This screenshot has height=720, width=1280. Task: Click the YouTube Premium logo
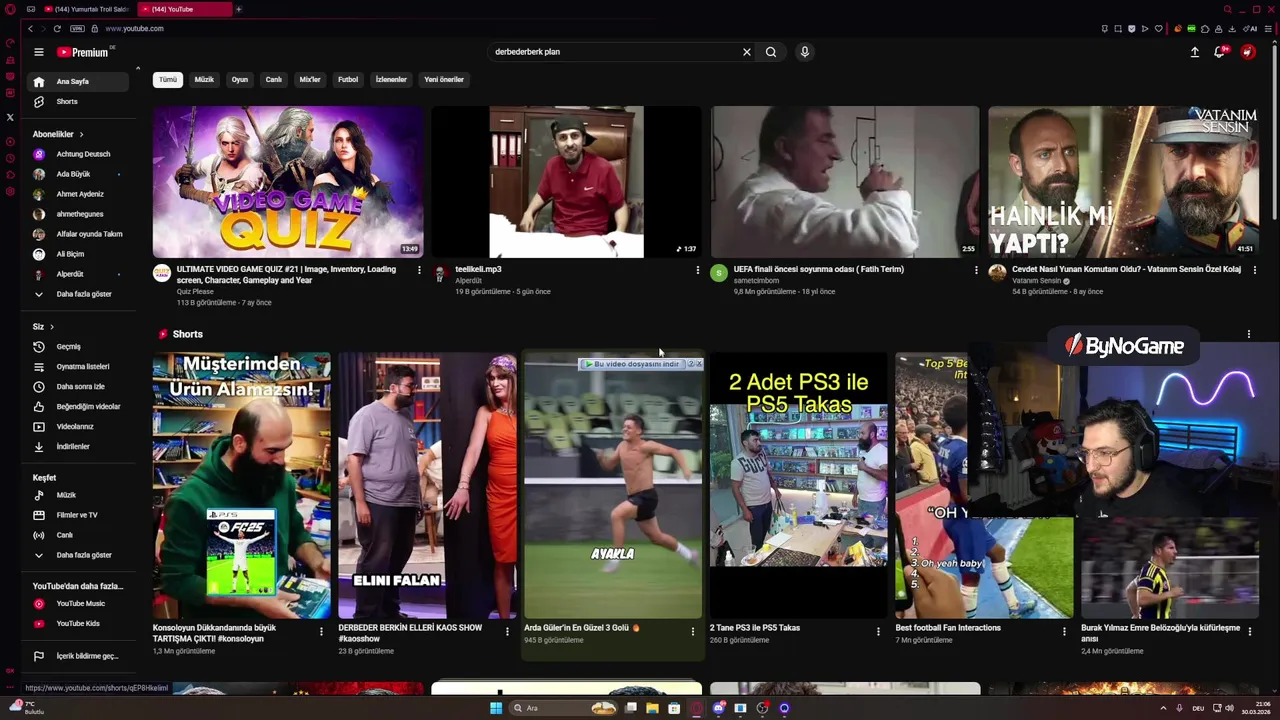(x=84, y=52)
